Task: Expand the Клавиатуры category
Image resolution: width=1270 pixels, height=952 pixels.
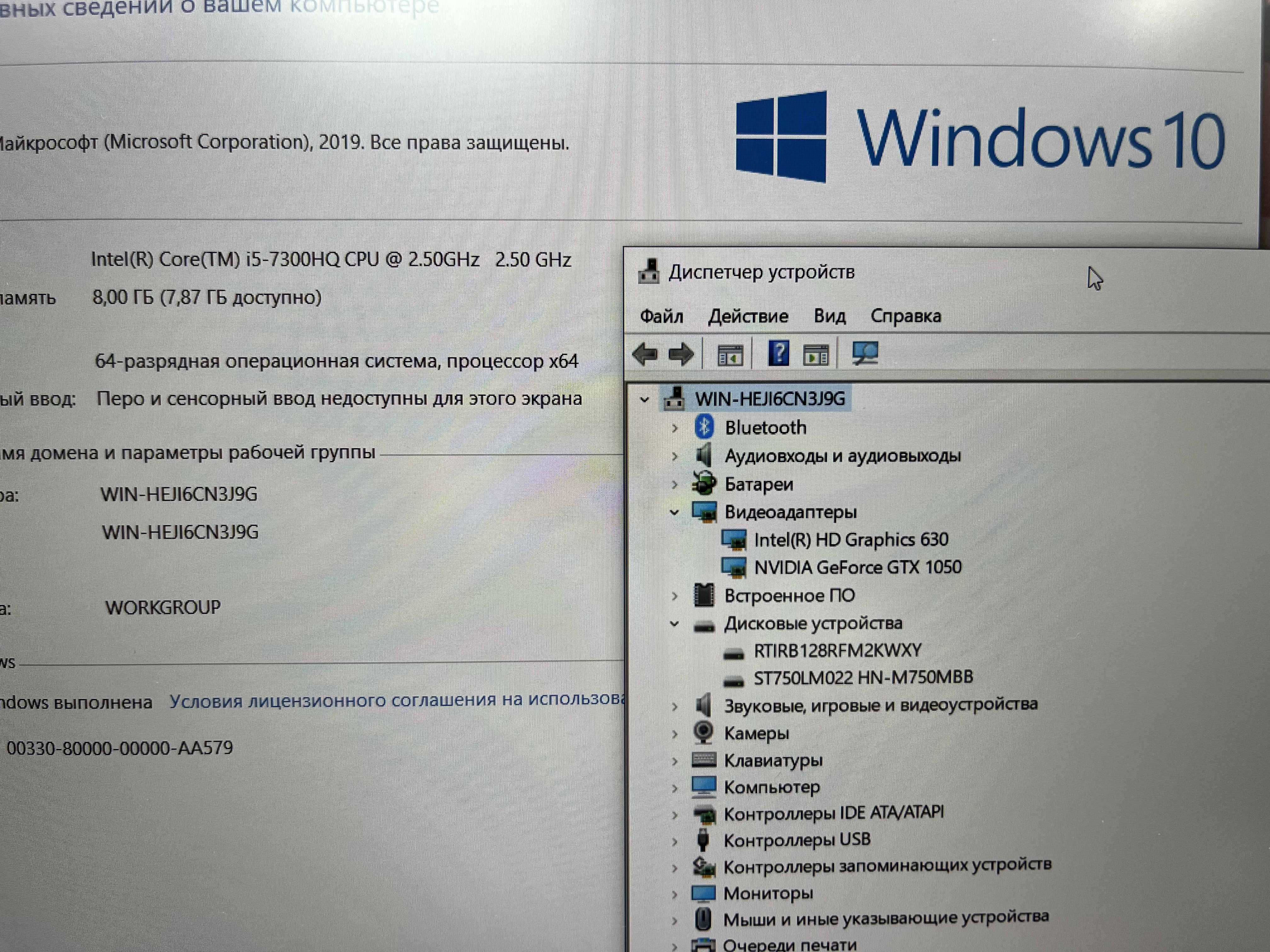Action: (x=675, y=762)
